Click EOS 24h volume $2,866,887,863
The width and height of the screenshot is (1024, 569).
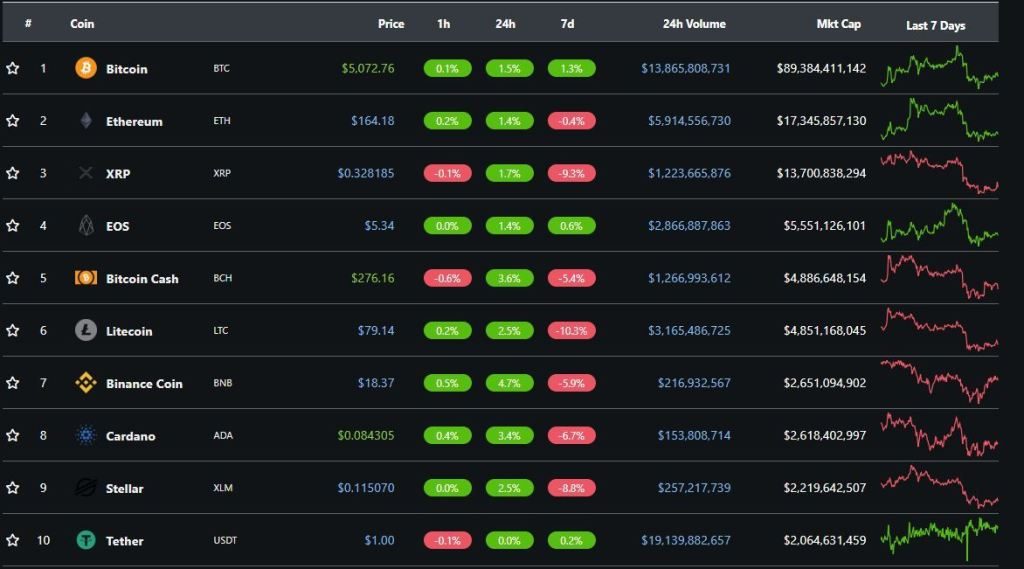(x=689, y=225)
